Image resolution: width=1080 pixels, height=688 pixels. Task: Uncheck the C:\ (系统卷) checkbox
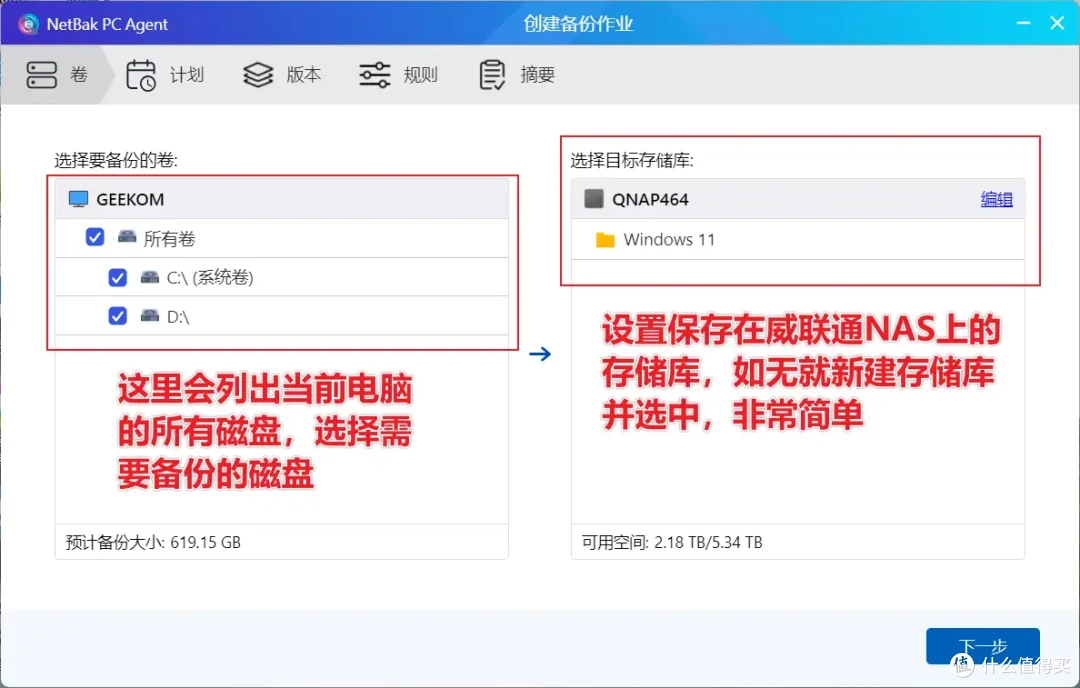tap(118, 277)
